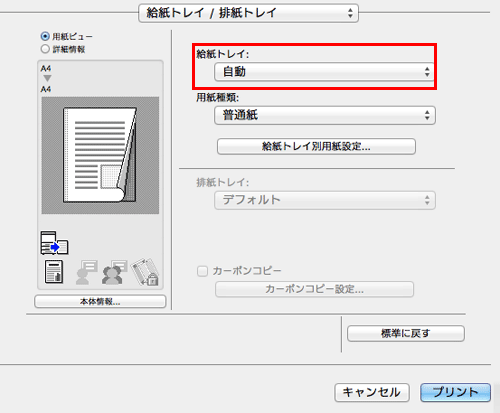
Task: Open the 給紙トレイ dropdown set to 自動
Action: tap(324, 72)
